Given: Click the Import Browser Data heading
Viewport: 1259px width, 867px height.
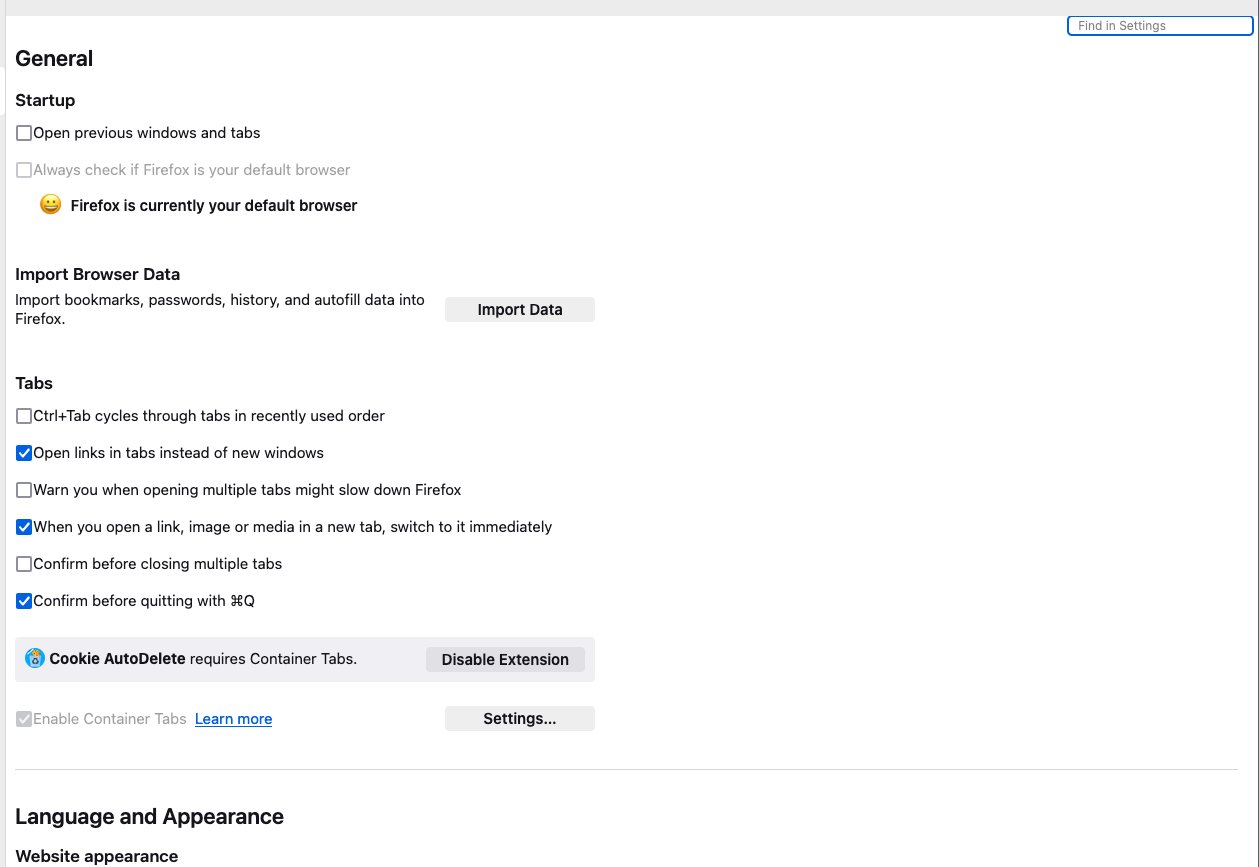Looking at the screenshot, I should [x=97, y=274].
